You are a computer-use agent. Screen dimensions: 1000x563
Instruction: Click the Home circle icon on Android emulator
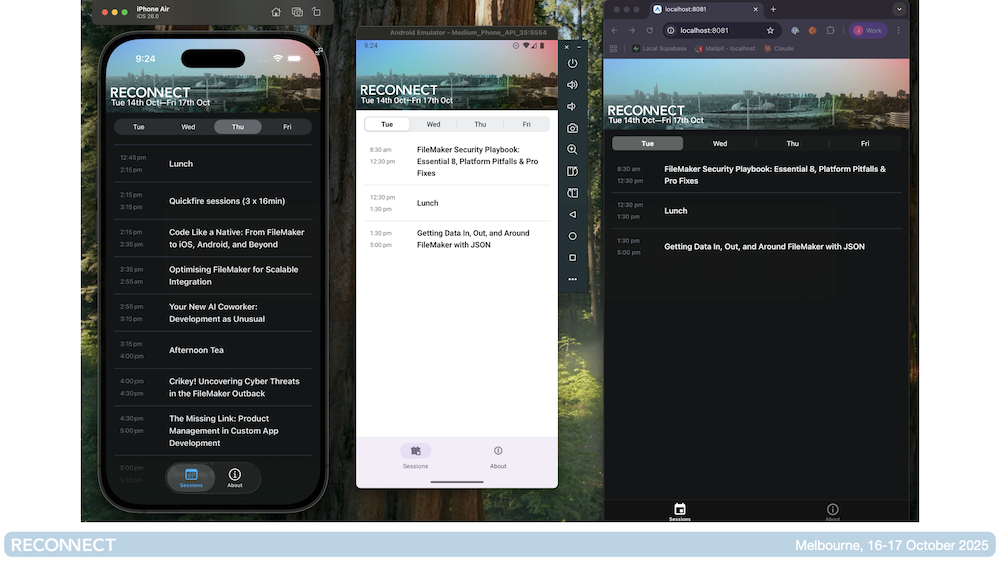click(572, 236)
